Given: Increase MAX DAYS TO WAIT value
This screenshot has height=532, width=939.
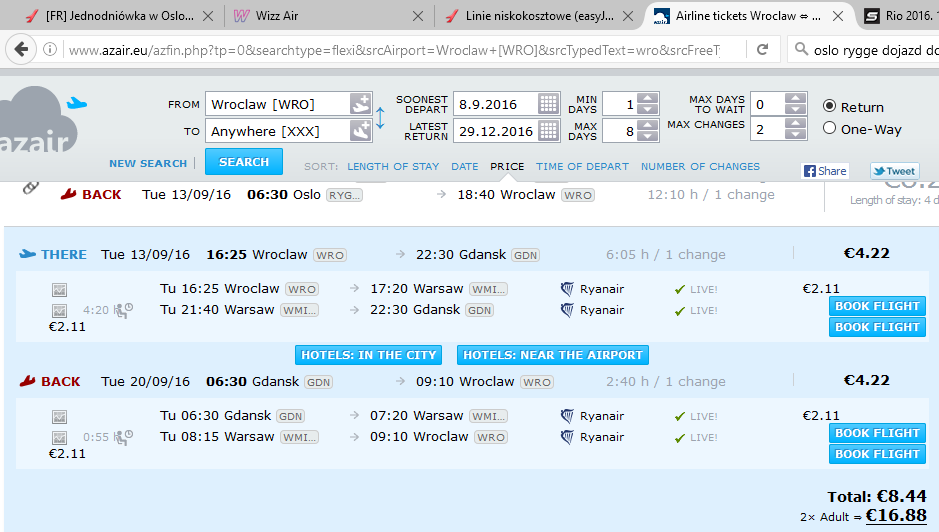Looking at the screenshot, I should [x=795, y=98].
